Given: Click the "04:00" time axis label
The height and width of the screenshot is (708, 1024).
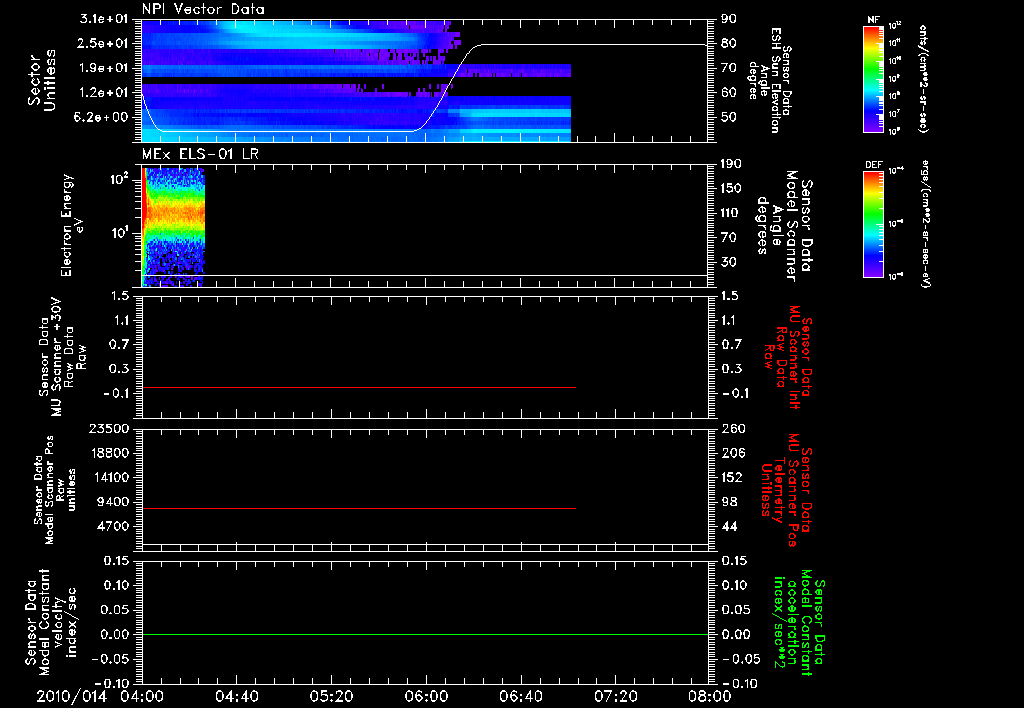Looking at the screenshot, I should [x=142, y=696].
